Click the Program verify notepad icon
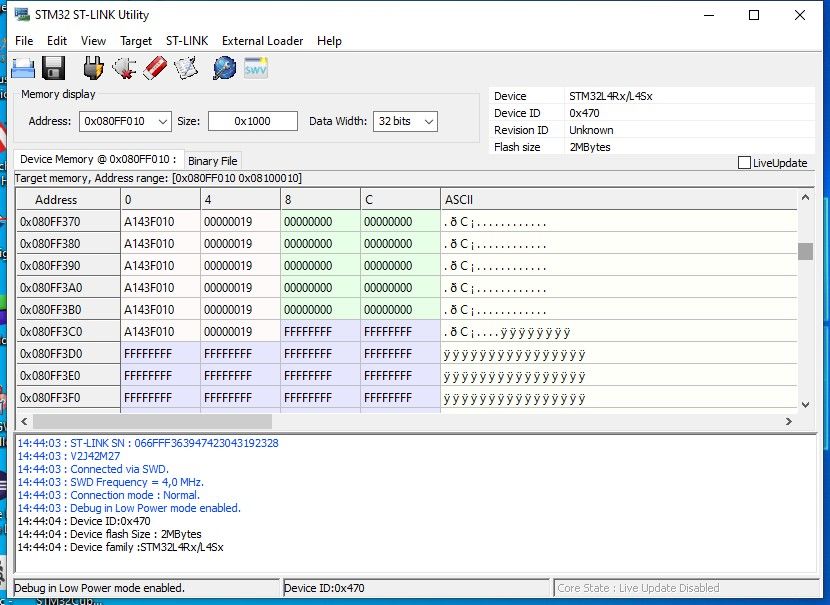The width and height of the screenshot is (830, 605). [186, 68]
